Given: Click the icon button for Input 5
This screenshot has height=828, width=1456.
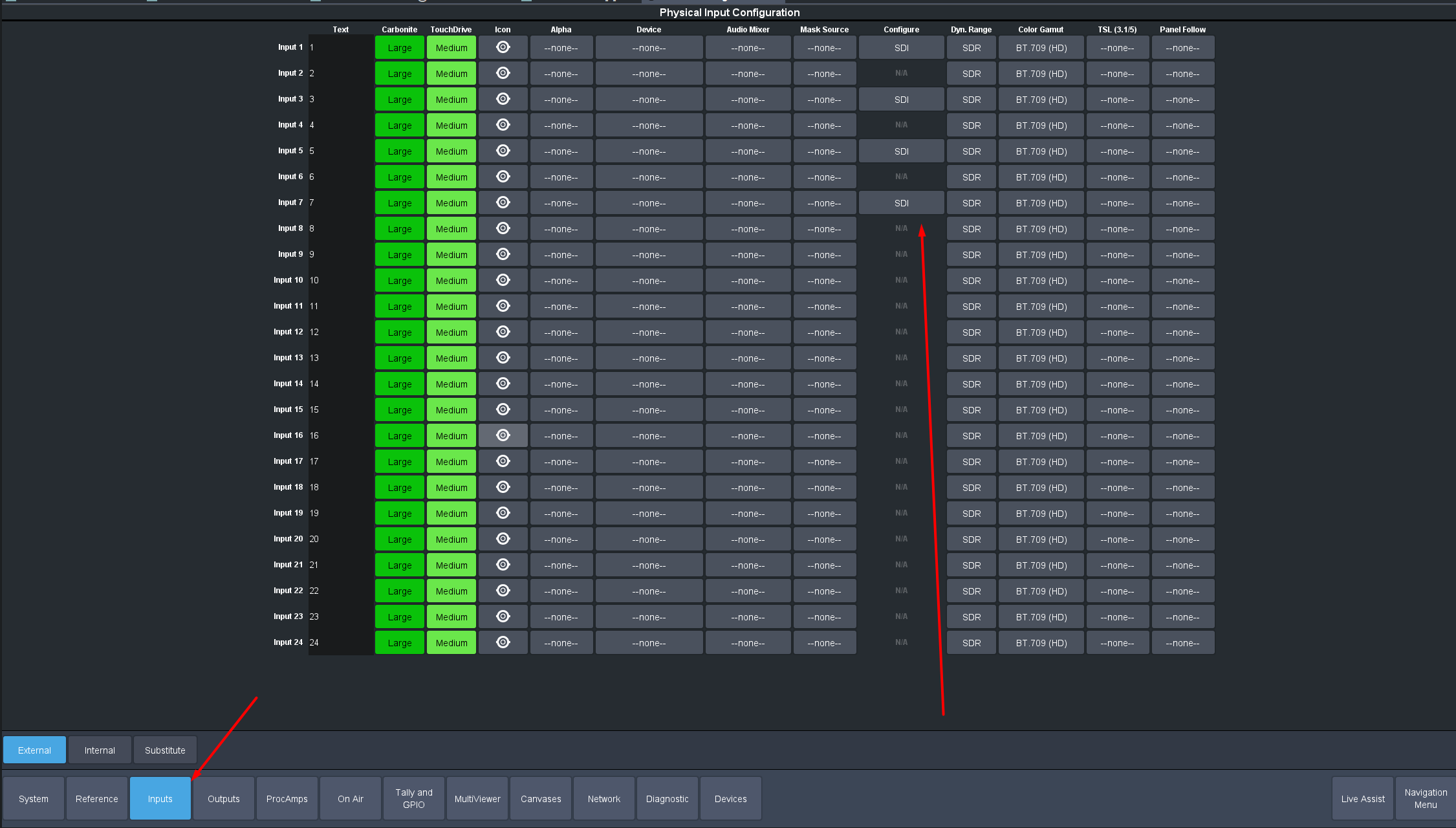Looking at the screenshot, I should tap(503, 151).
